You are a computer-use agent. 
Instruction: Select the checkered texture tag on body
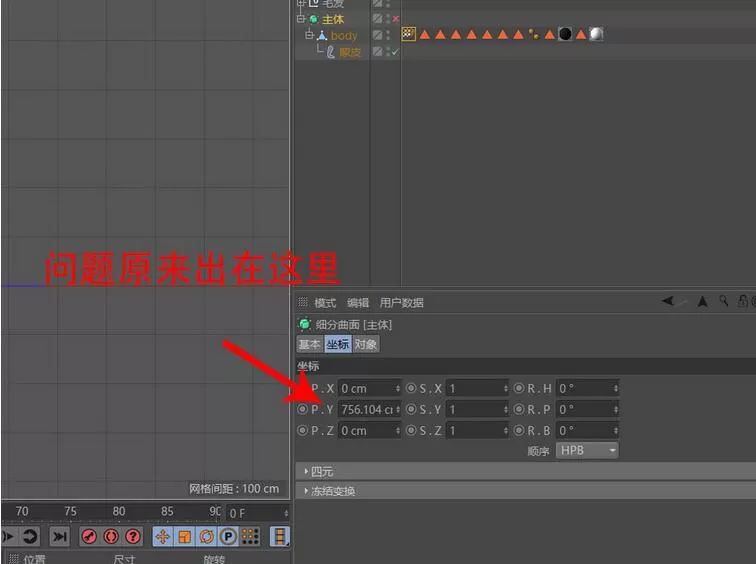pyautogui.click(x=408, y=34)
